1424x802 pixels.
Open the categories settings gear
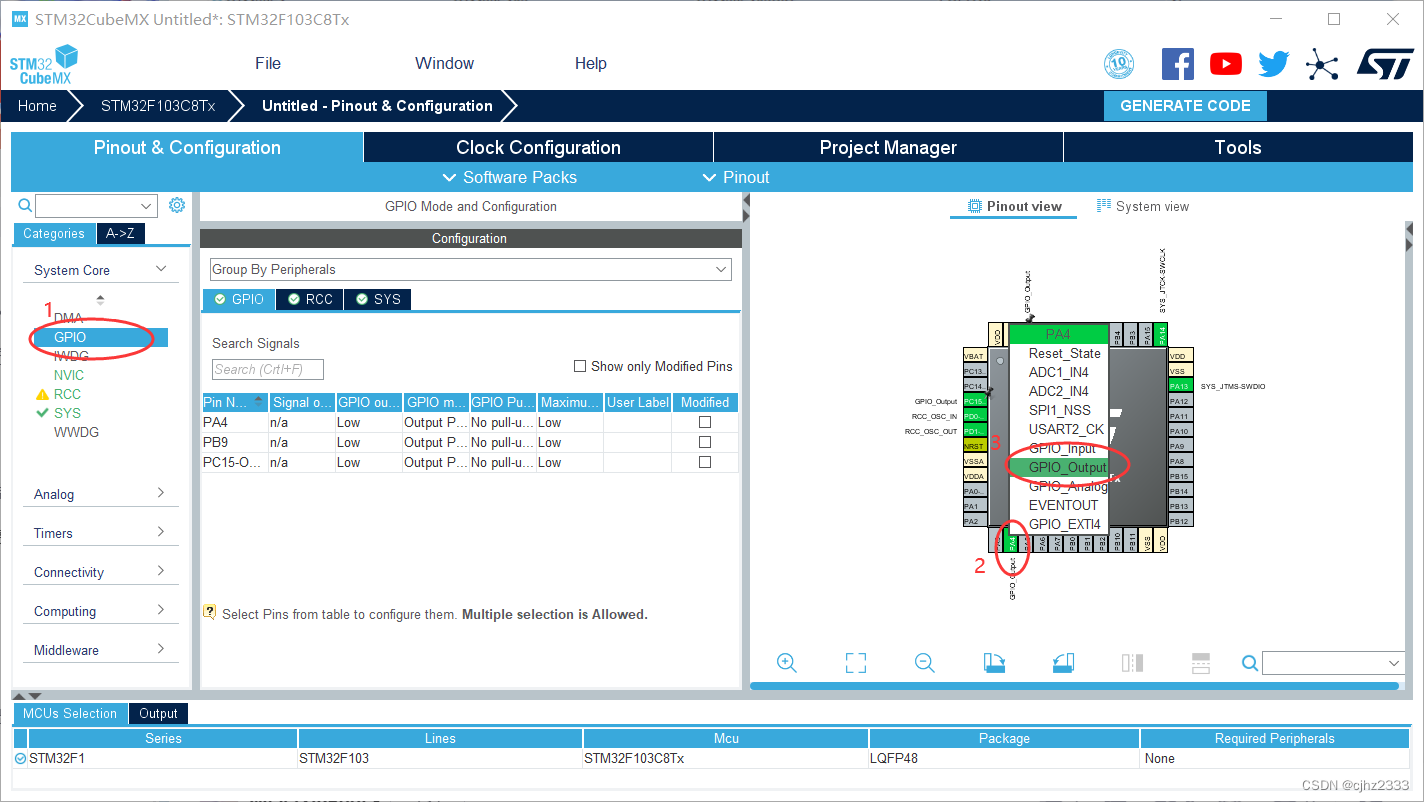tap(177, 205)
